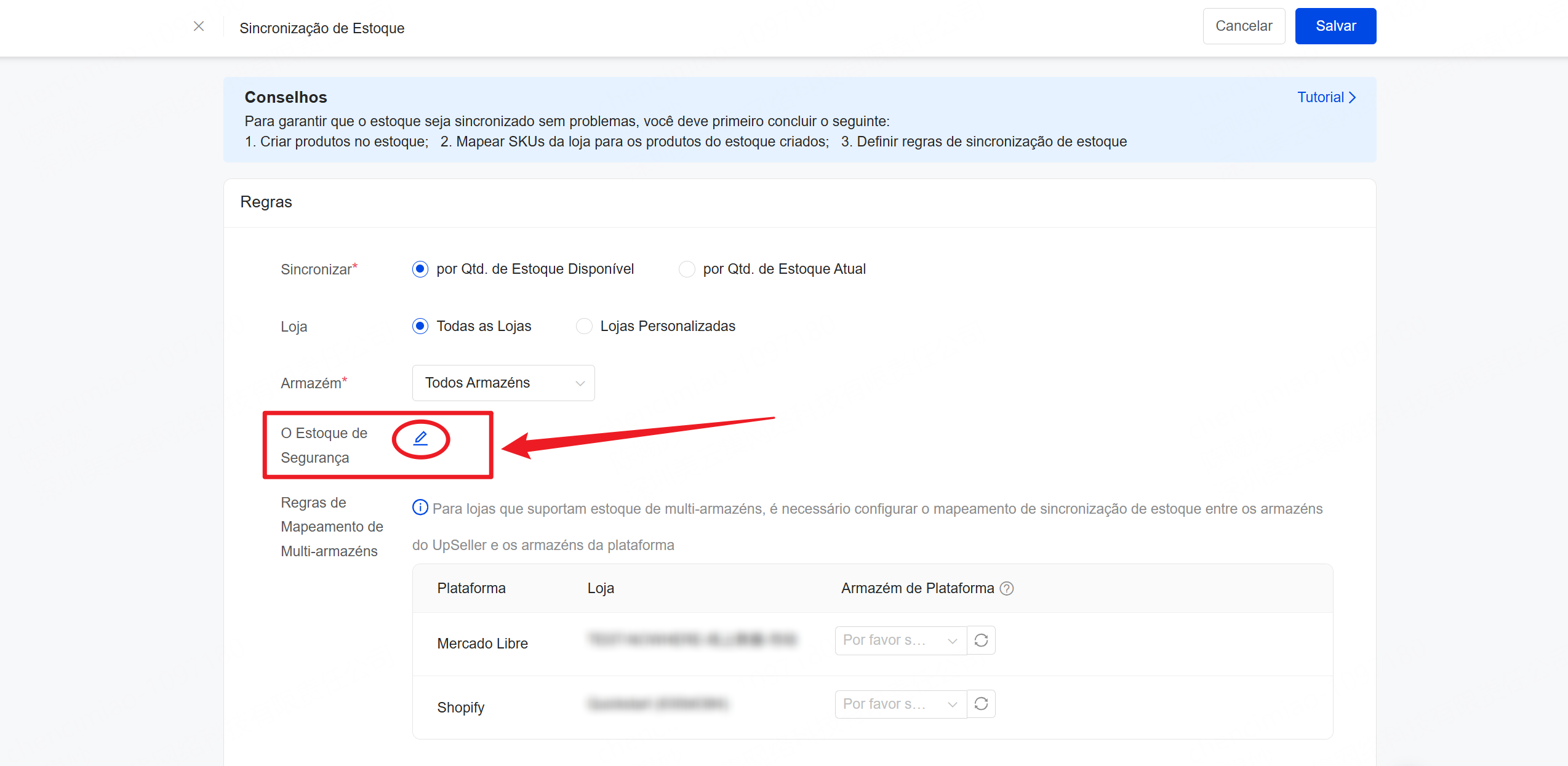Click the Salvar button

1335,26
